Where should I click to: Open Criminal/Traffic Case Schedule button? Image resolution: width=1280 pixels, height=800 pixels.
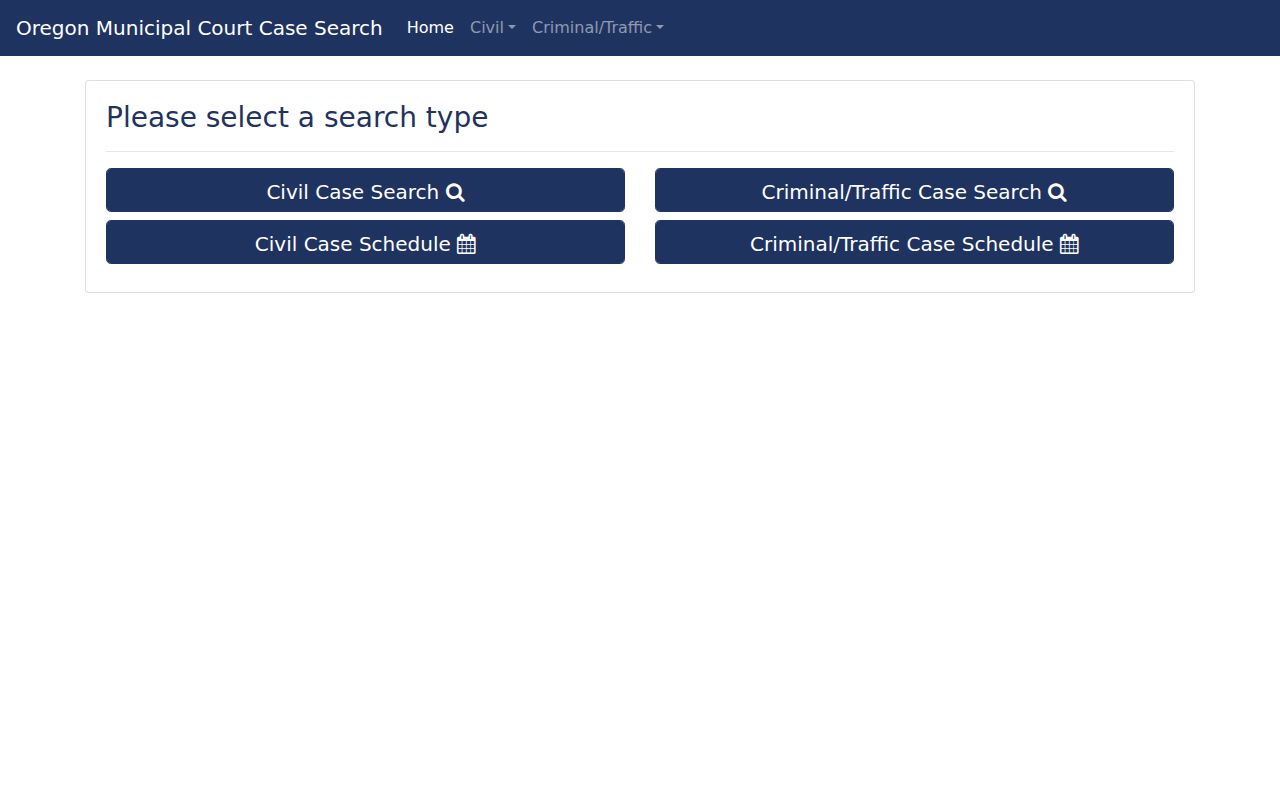point(914,242)
